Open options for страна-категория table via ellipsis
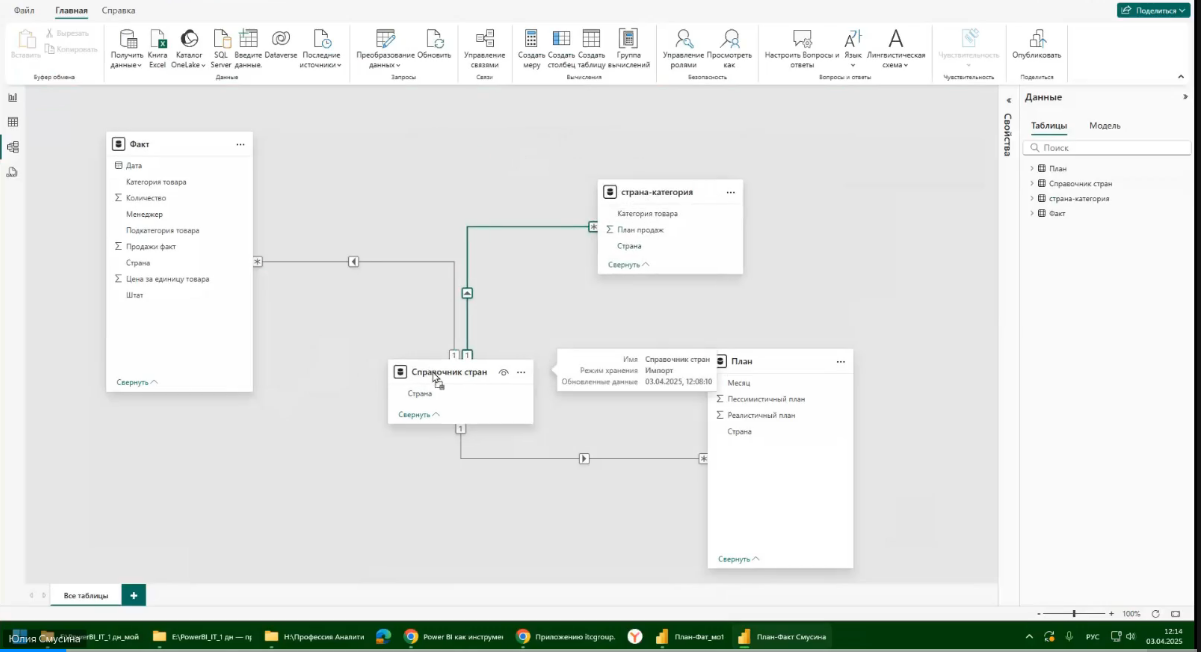 pyautogui.click(x=730, y=192)
